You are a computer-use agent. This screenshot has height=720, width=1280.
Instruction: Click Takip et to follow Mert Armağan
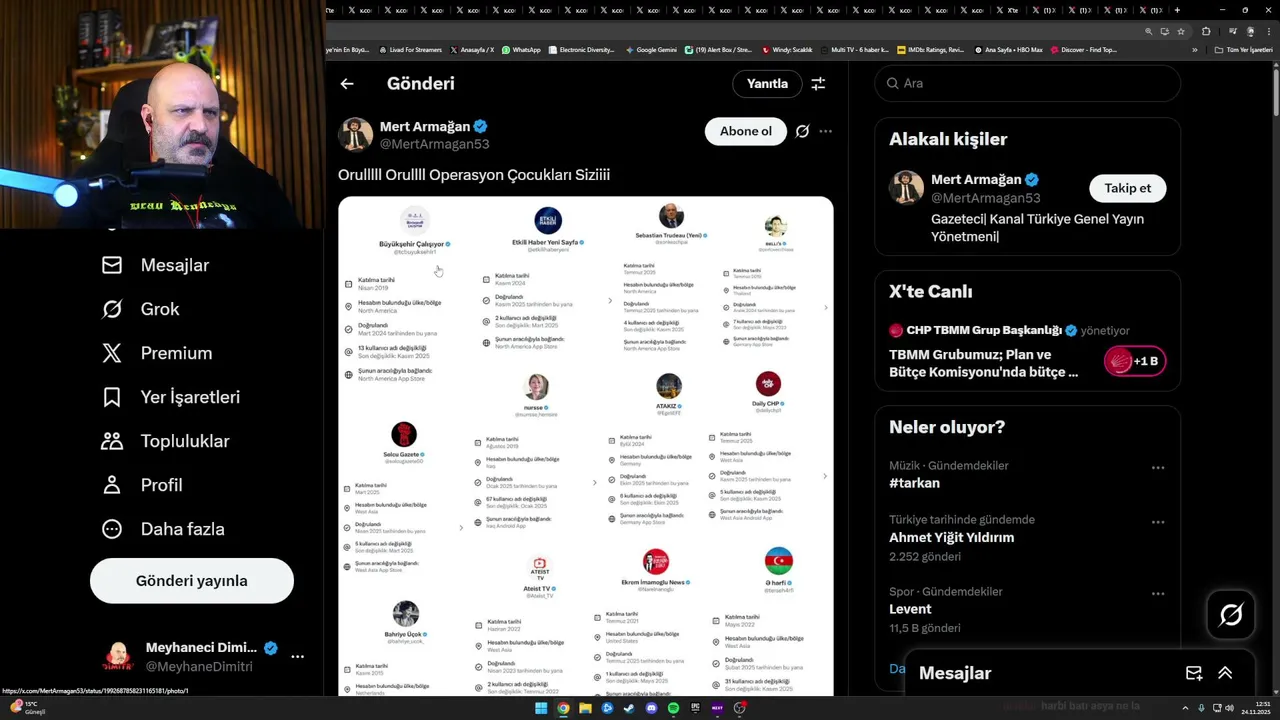point(1127,188)
